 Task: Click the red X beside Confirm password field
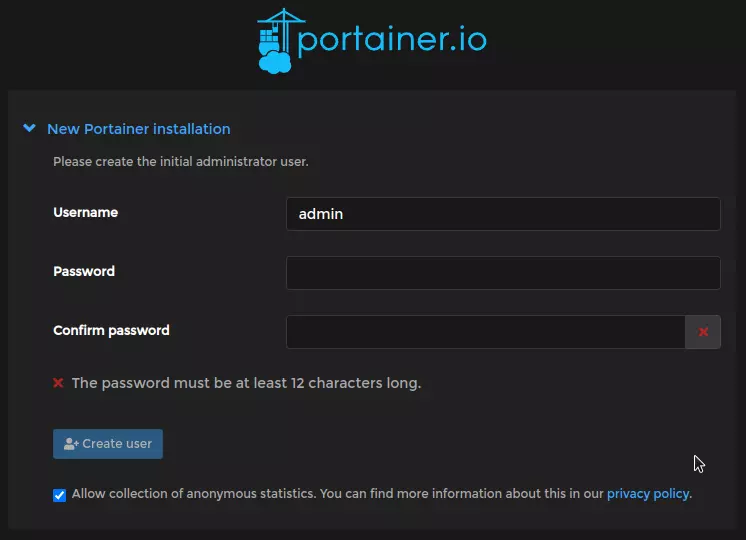703,332
